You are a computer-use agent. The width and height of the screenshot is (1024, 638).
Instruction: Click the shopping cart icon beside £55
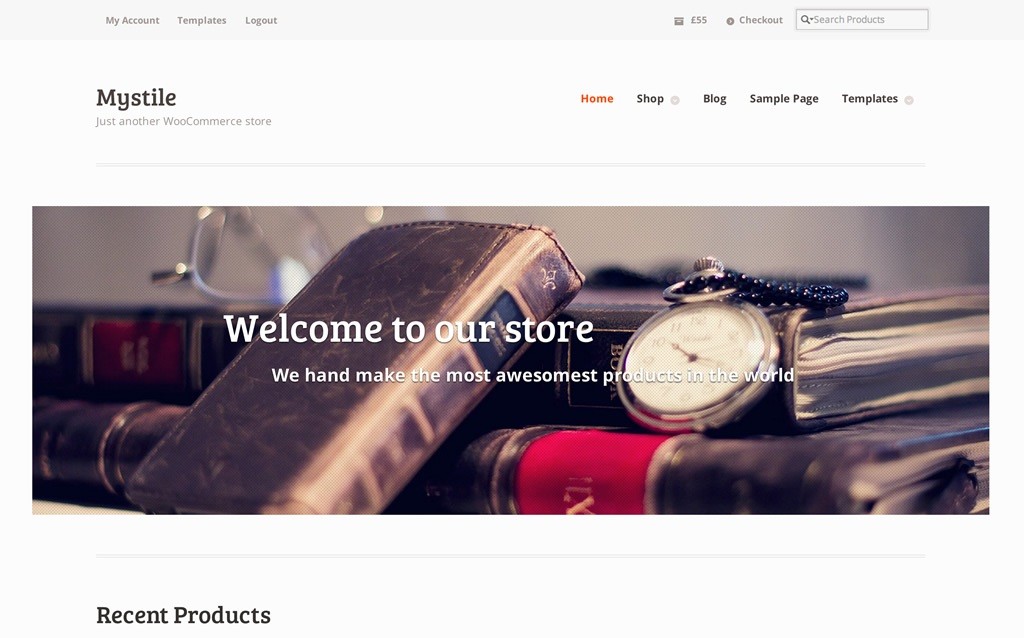tap(679, 21)
